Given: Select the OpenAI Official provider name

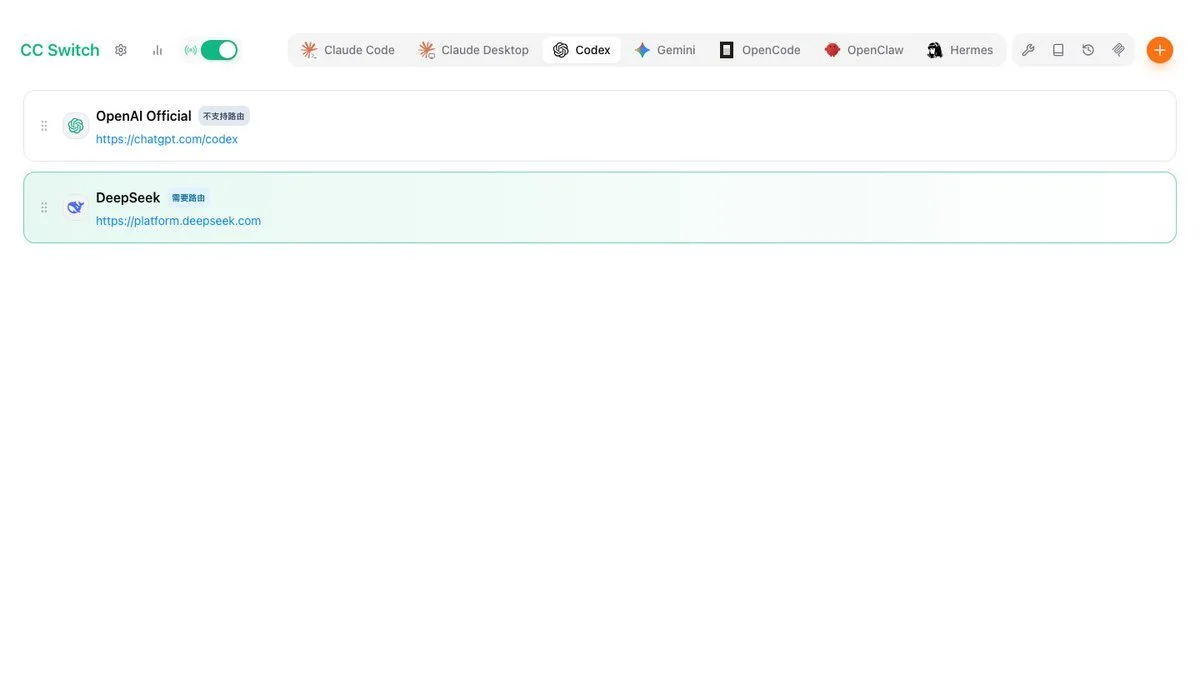Looking at the screenshot, I should point(143,116).
